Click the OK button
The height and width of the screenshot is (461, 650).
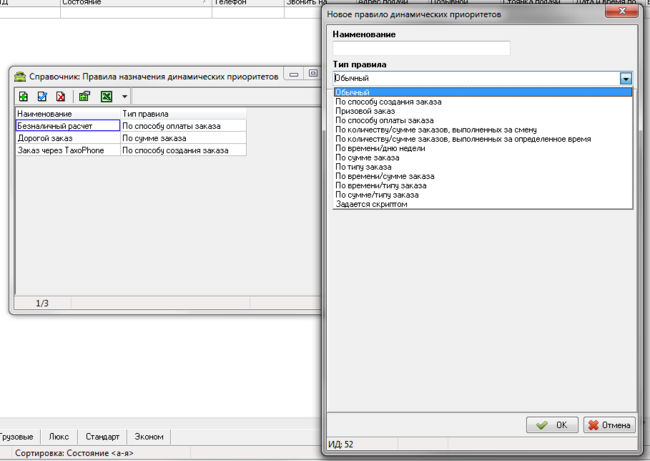pyautogui.click(x=552, y=425)
